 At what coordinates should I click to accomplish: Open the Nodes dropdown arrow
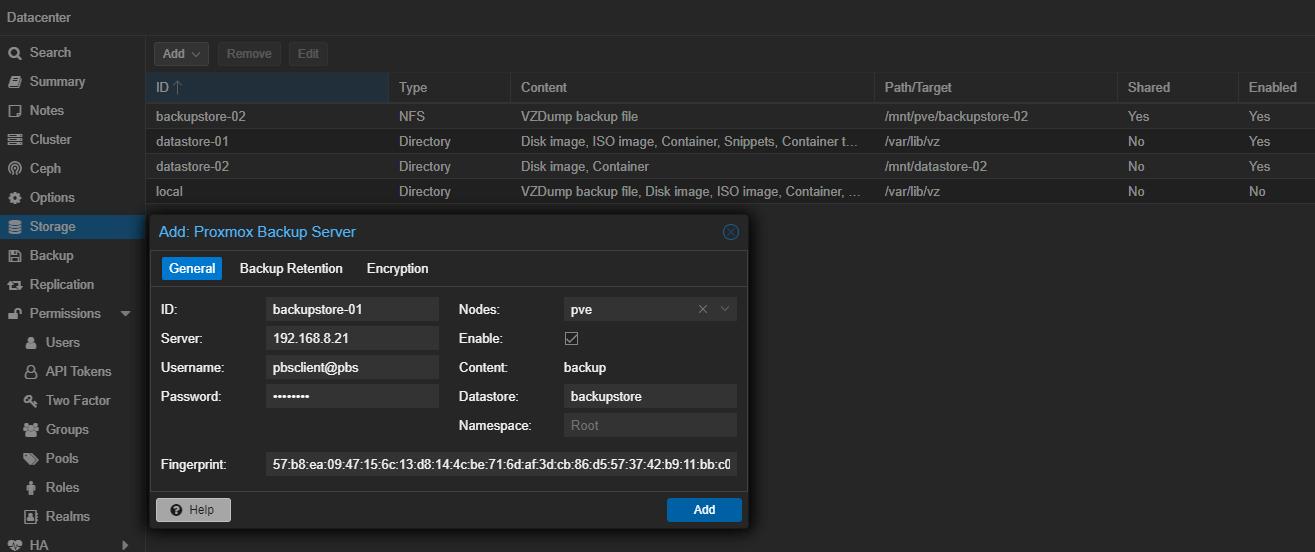coord(725,310)
